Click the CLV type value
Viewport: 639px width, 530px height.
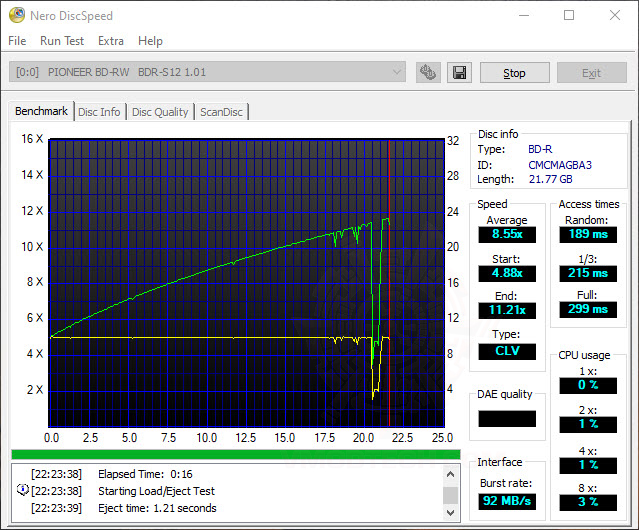pos(507,351)
